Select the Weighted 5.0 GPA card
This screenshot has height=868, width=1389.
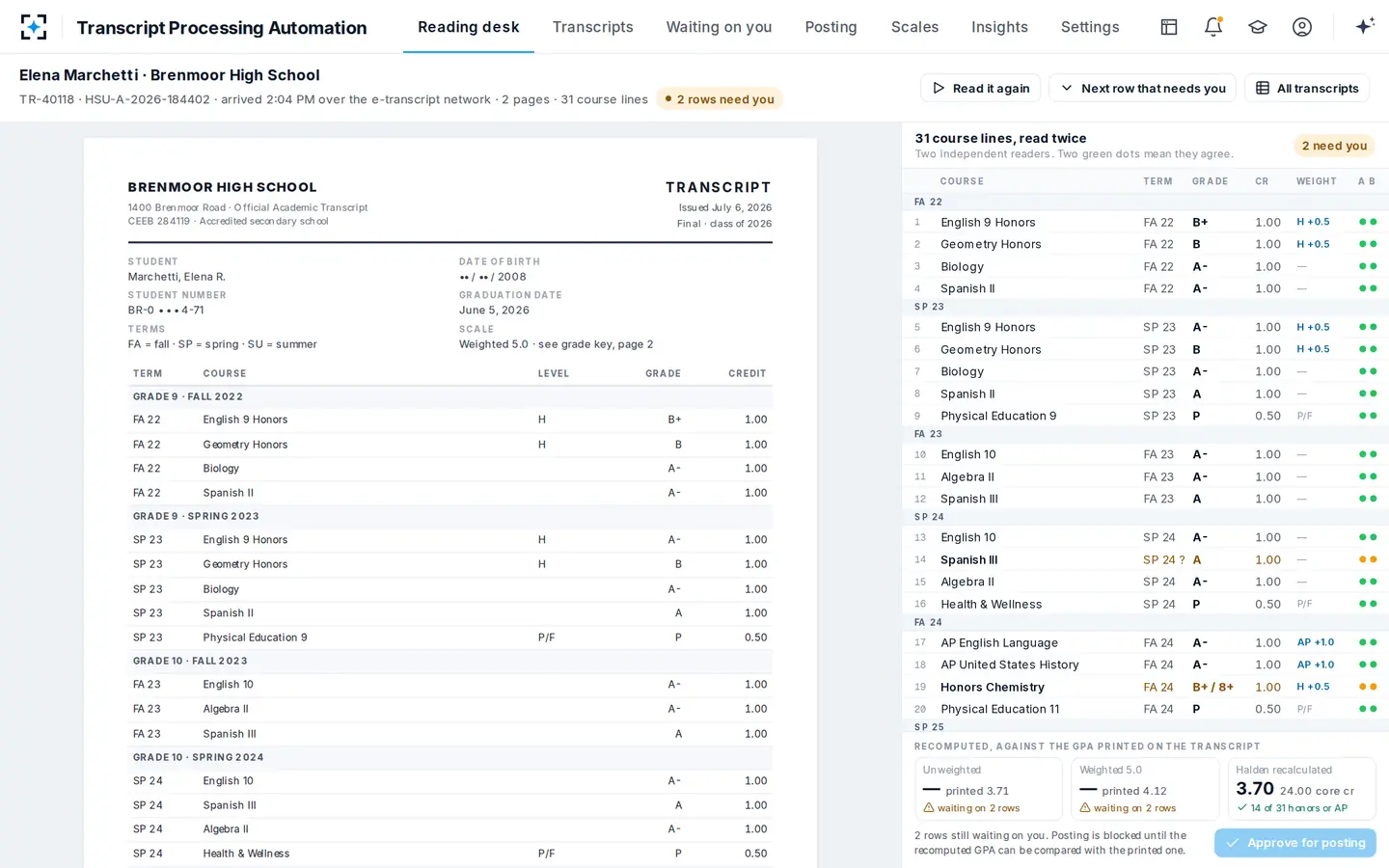tap(1145, 789)
